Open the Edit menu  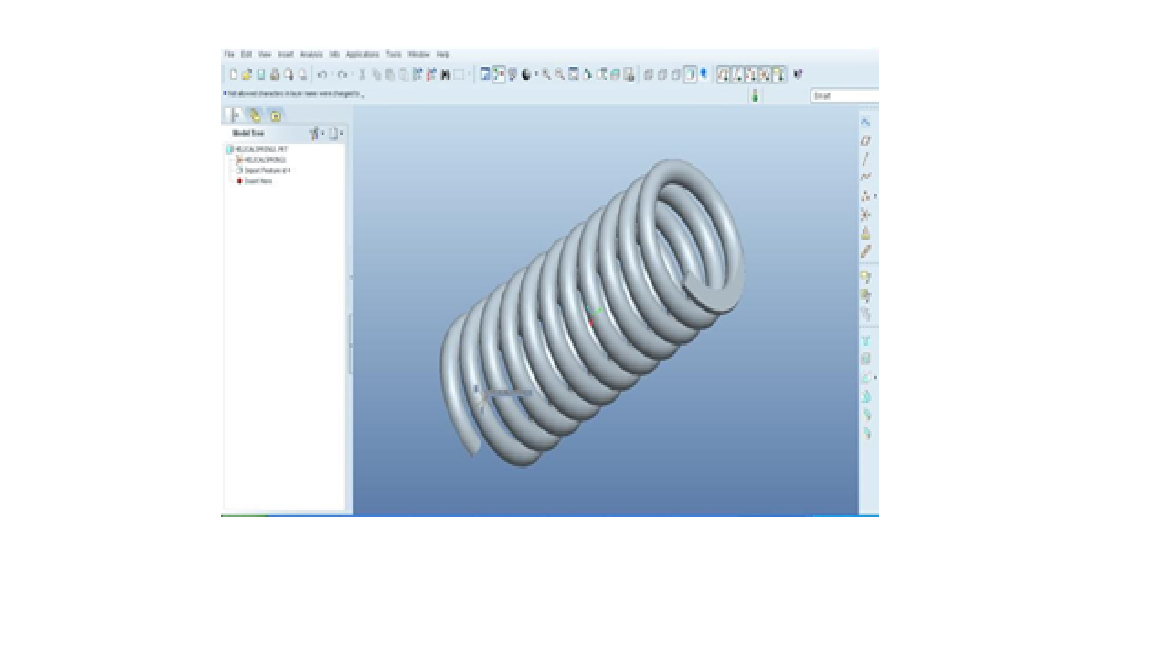pos(246,54)
